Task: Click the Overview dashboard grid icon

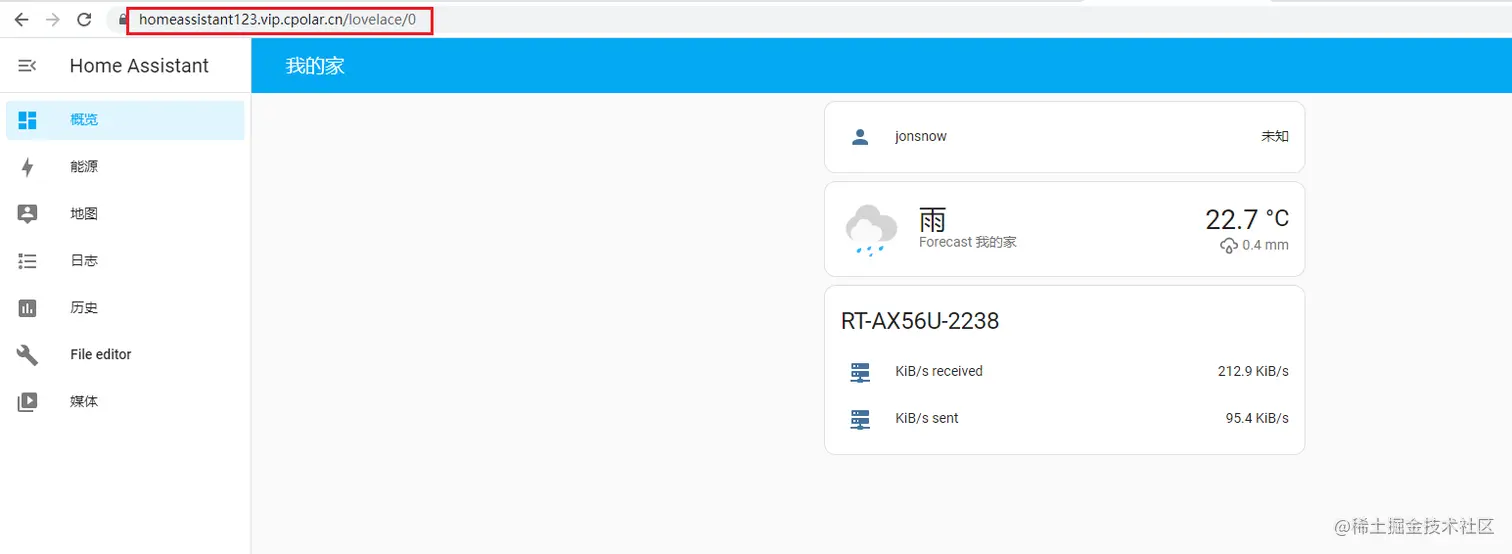Action: click(27, 120)
